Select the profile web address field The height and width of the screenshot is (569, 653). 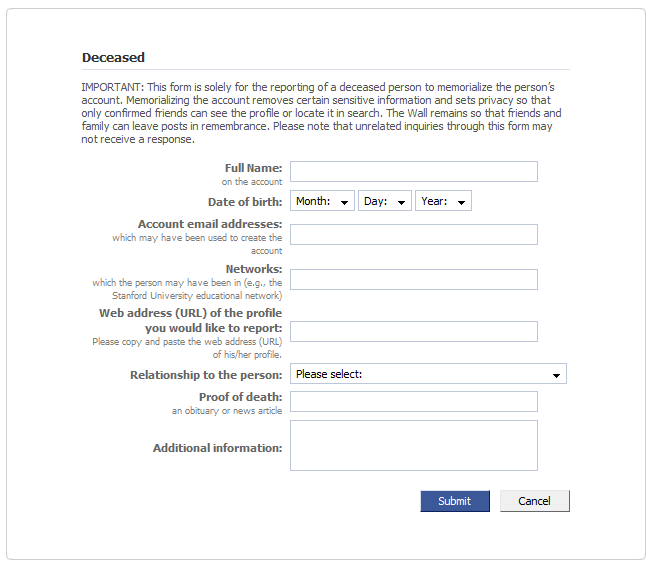[x=413, y=331]
